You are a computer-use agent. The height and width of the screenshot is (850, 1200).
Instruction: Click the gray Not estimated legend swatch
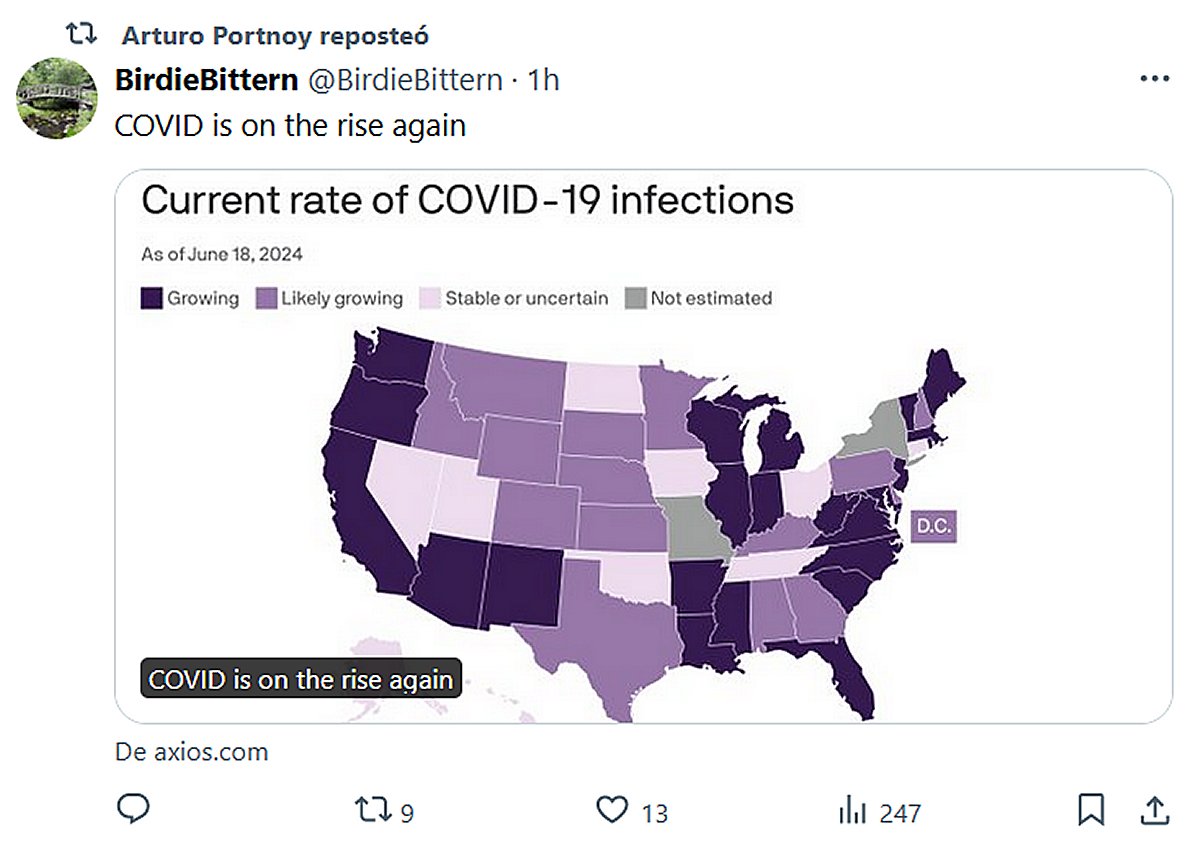[x=636, y=298]
